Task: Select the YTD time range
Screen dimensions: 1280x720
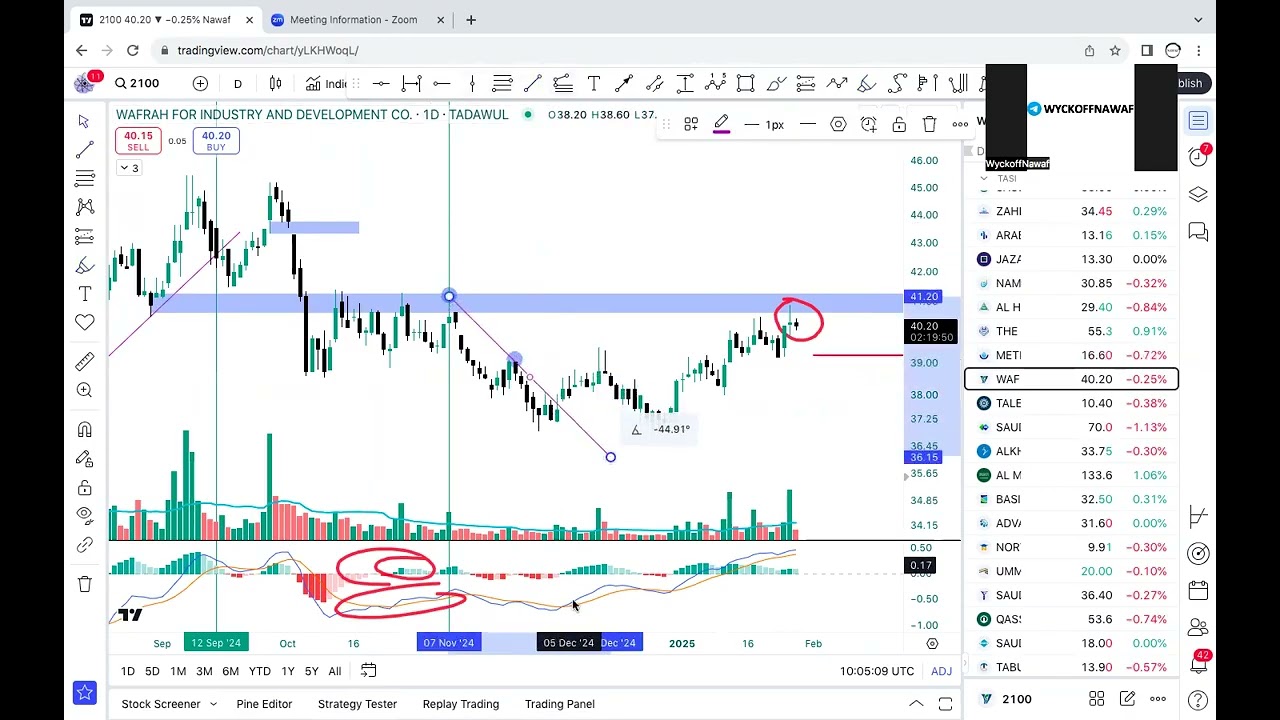Action: (260, 671)
